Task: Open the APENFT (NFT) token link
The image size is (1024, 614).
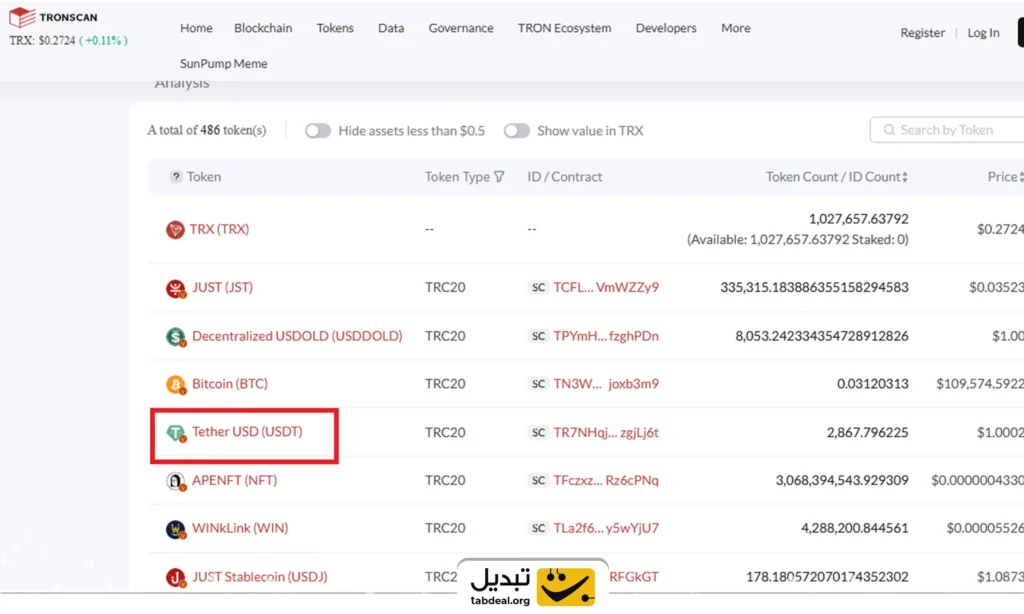Action: 234,480
